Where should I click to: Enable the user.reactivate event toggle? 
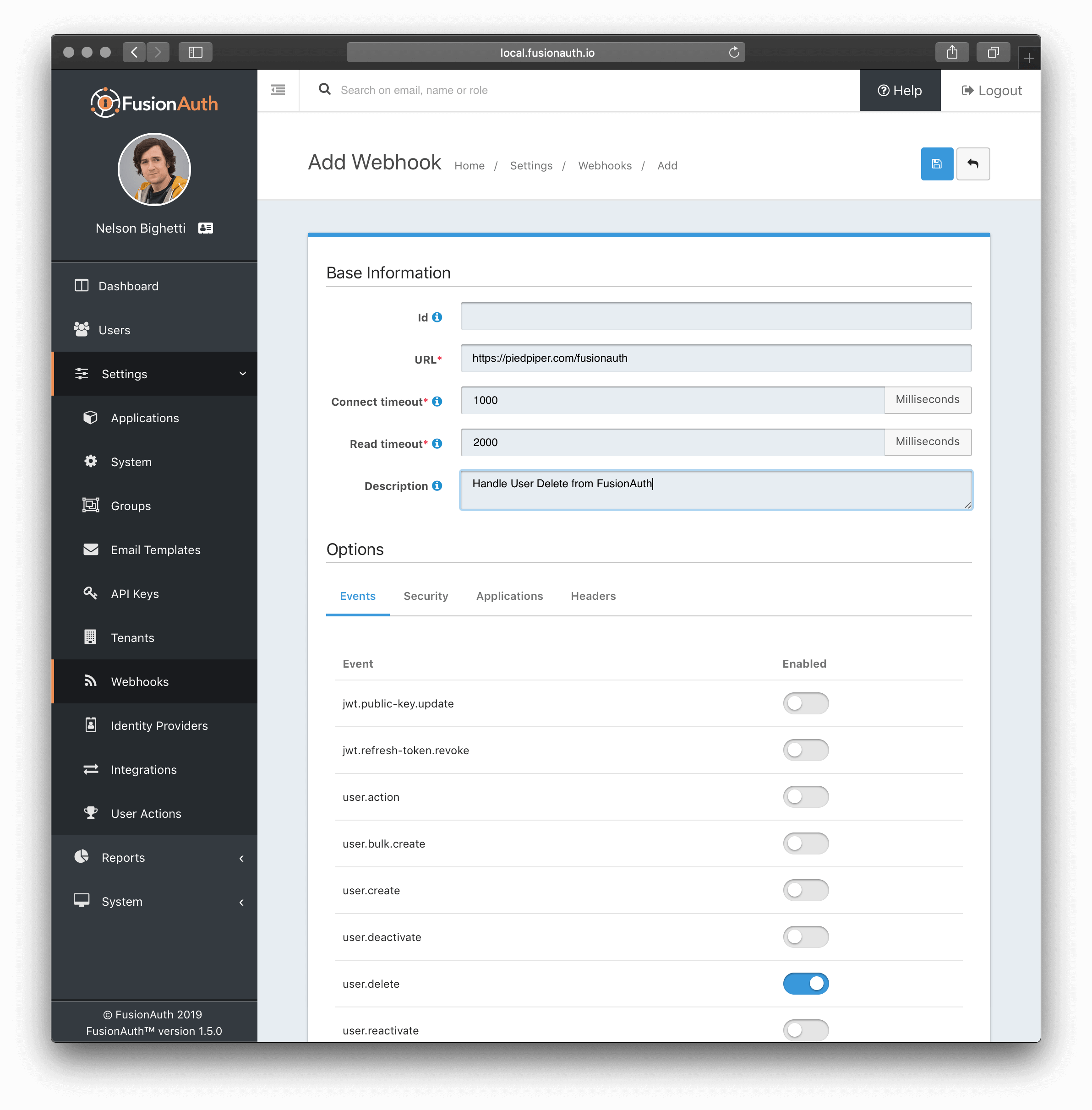(806, 1030)
